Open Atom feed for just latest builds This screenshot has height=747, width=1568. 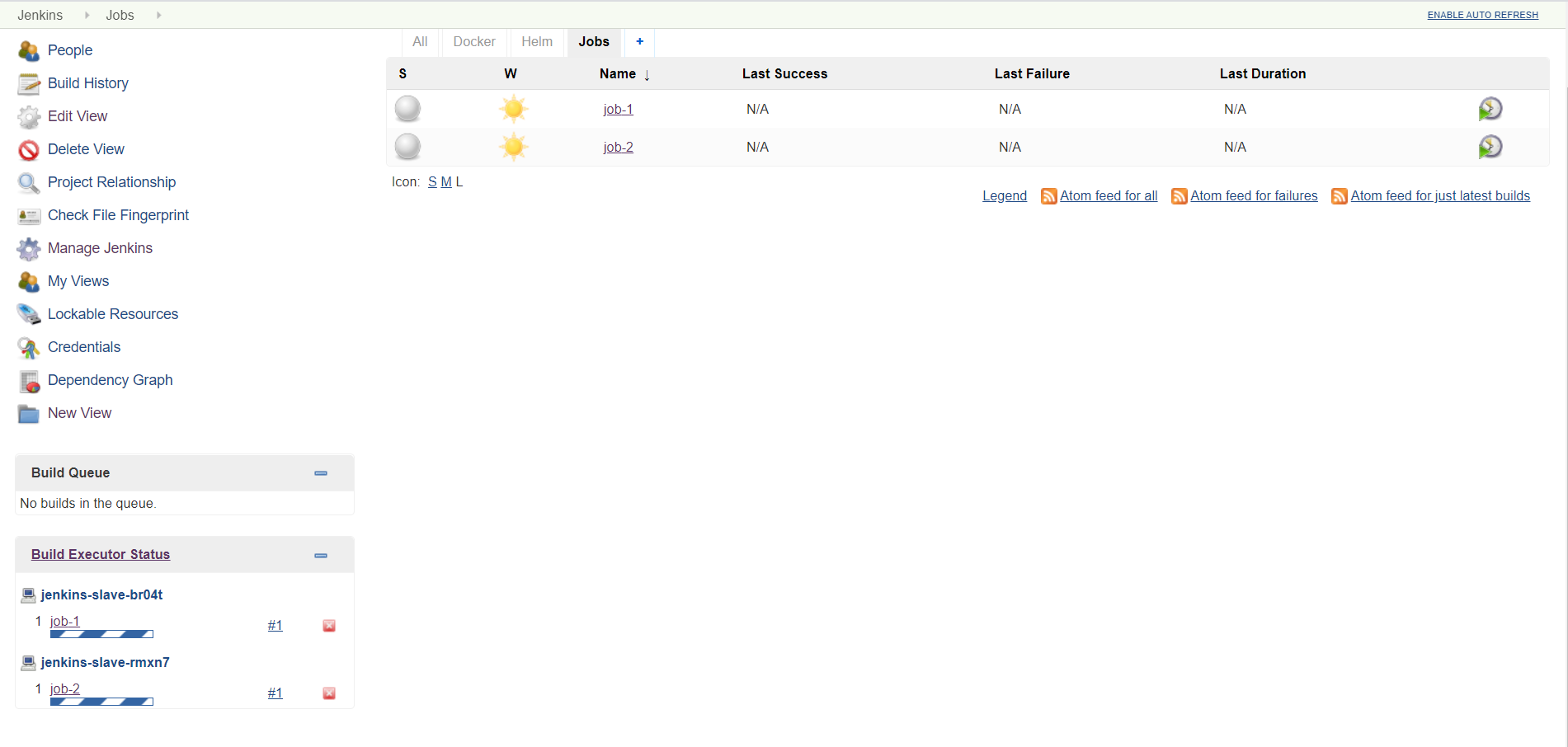pos(1440,196)
